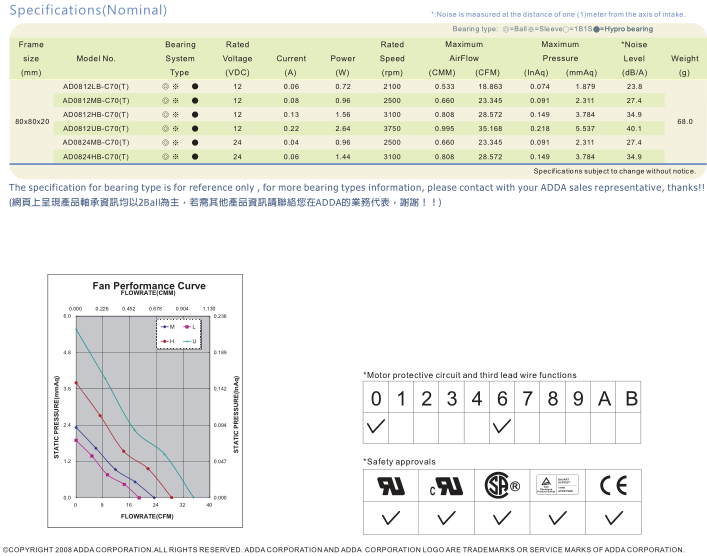707x556 pixels.
Task: Click the checkmark below the cUL logo
Action: [446, 518]
